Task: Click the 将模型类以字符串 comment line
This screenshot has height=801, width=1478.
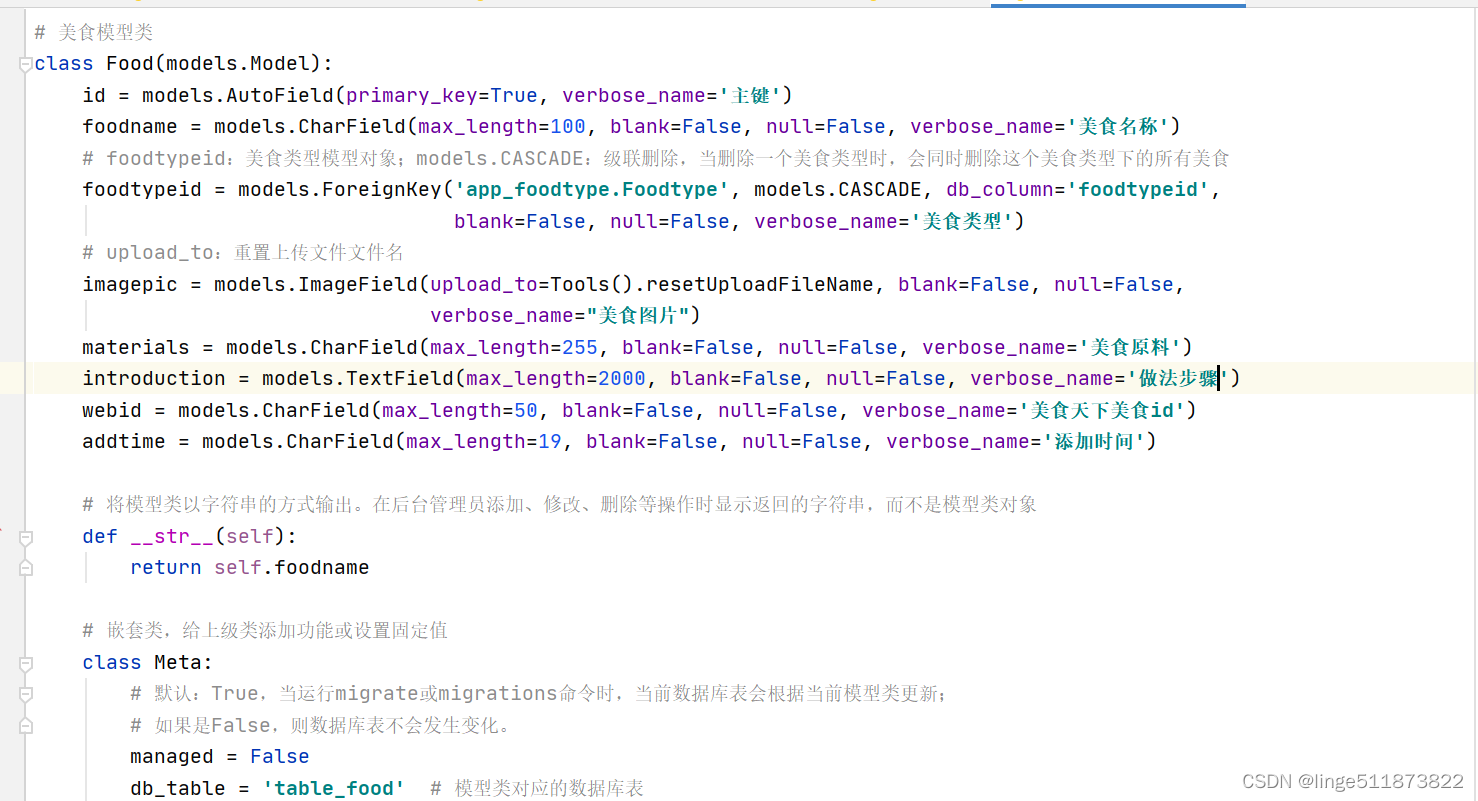Action: [x=559, y=505]
